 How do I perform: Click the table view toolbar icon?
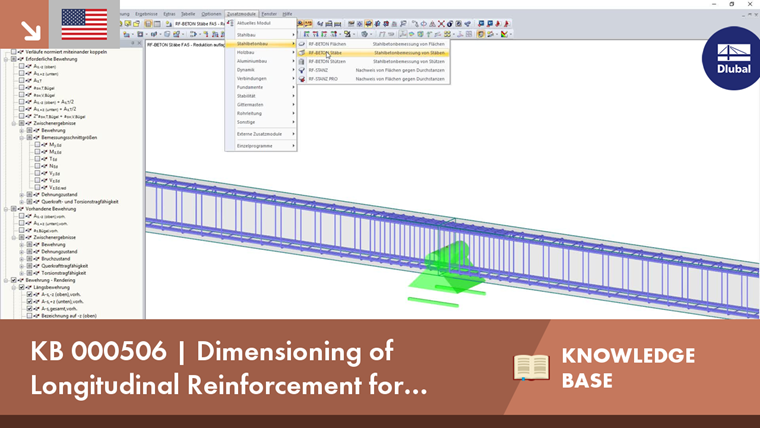(157, 24)
